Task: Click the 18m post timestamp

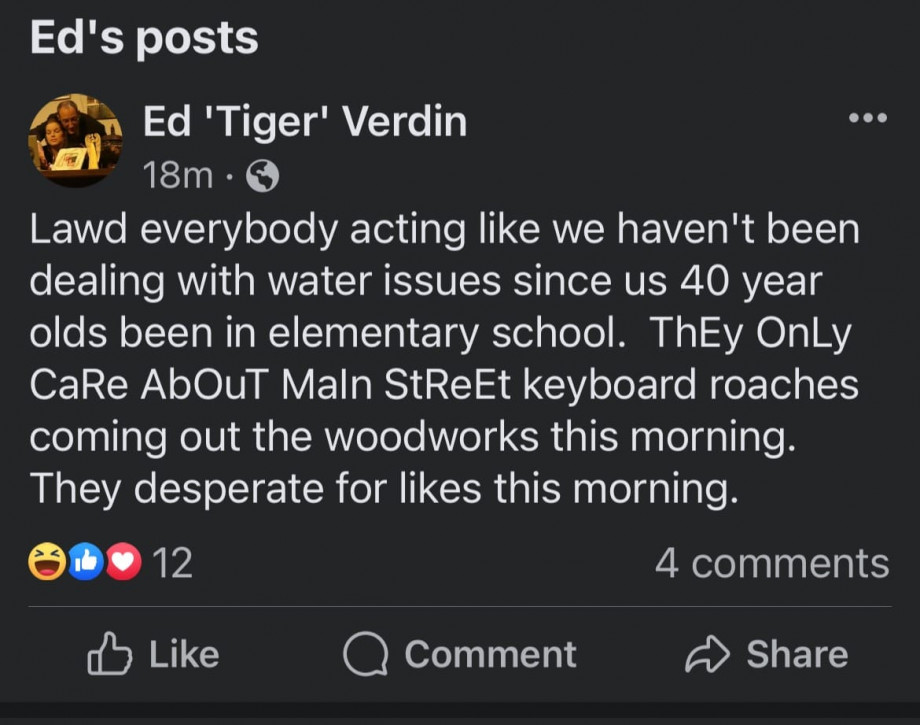Action: [x=178, y=177]
